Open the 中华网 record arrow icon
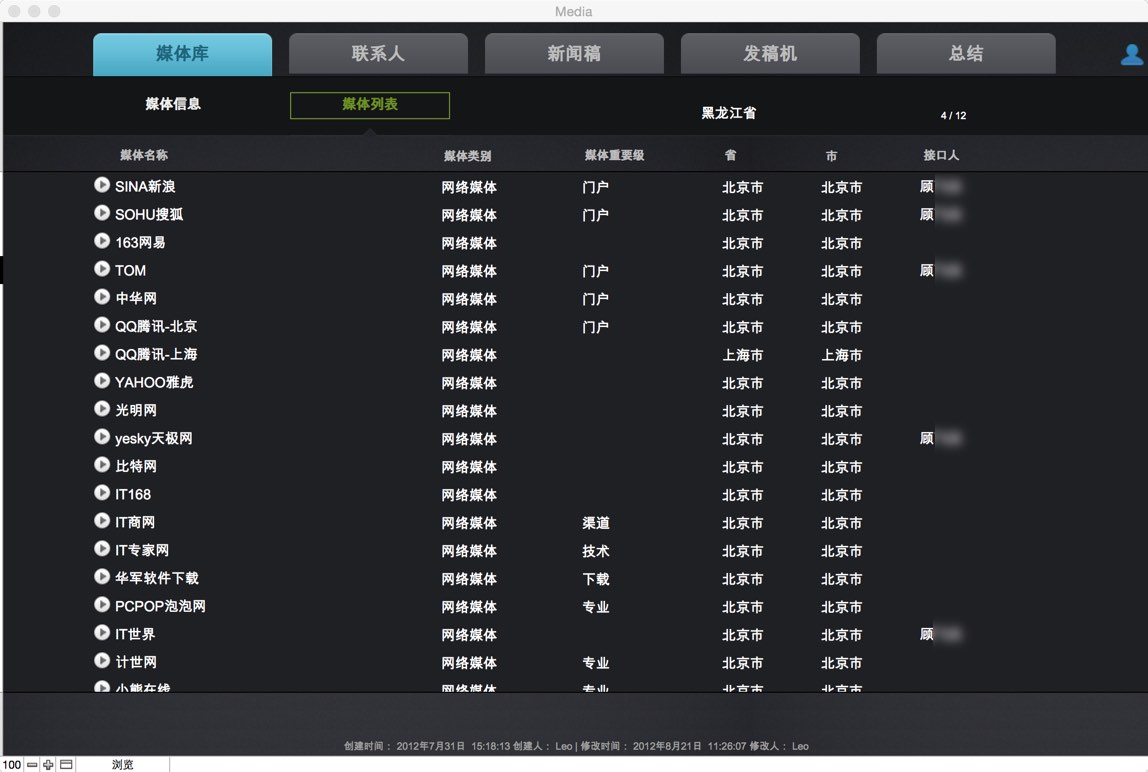 tap(102, 297)
